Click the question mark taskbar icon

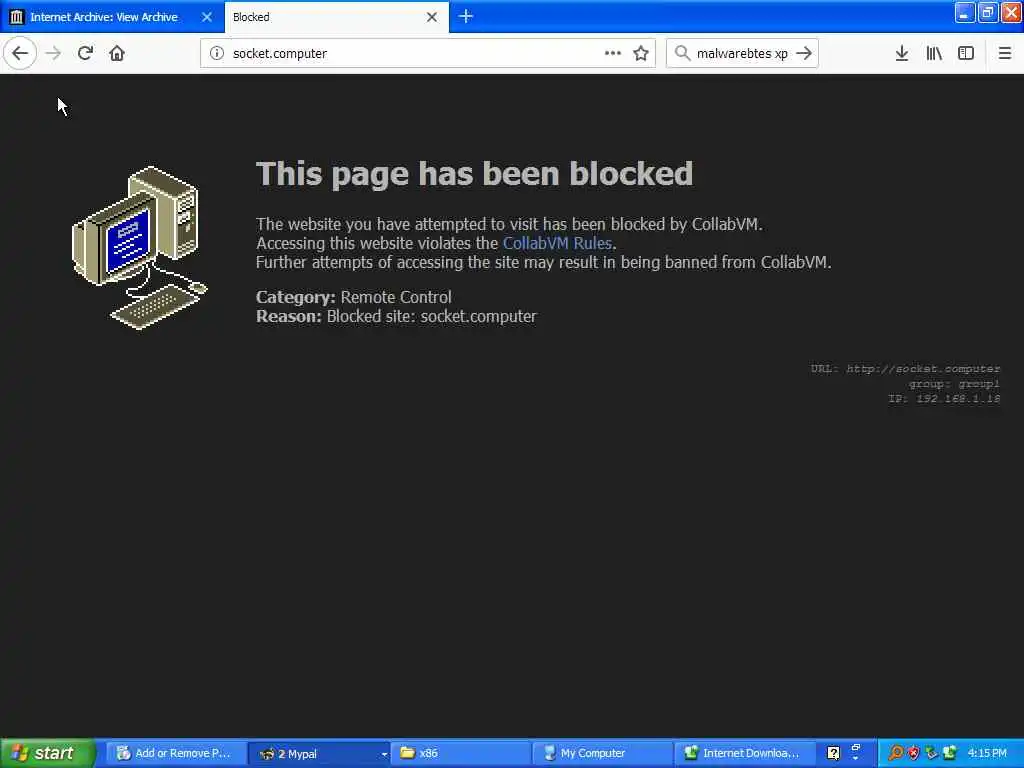(x=833, y=753)
